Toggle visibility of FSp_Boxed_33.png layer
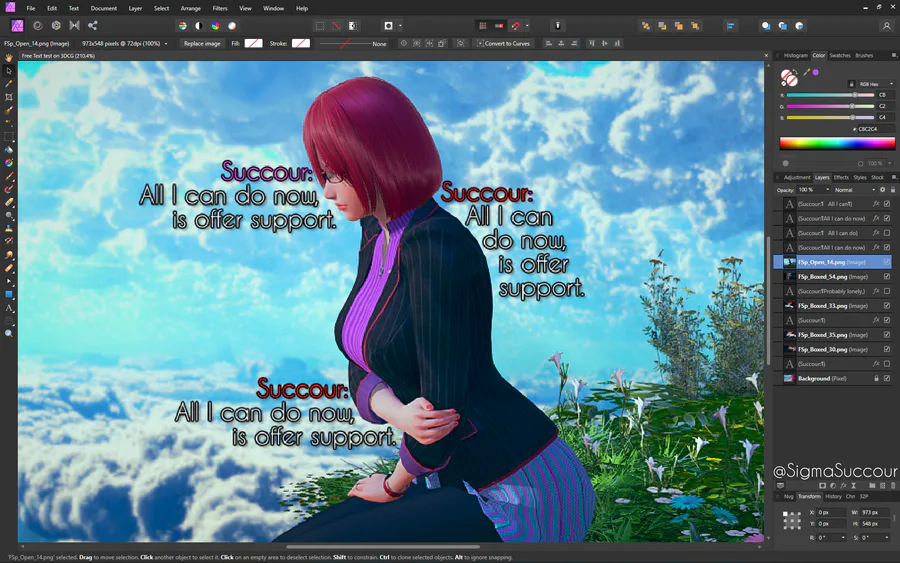Image resolution: width=900 pixels, height=563 pixels. coord(887,306)
